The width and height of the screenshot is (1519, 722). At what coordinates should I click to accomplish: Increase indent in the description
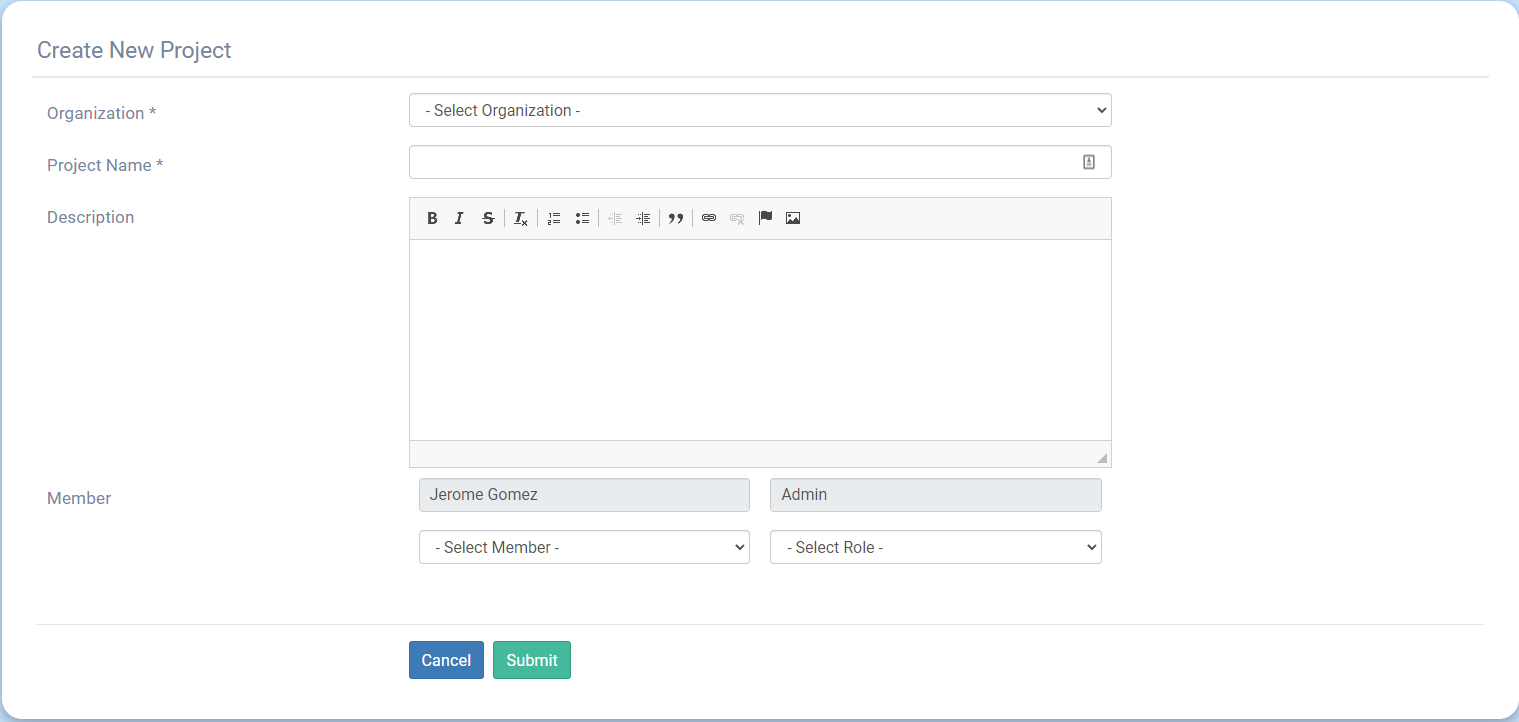pos(643,218)
